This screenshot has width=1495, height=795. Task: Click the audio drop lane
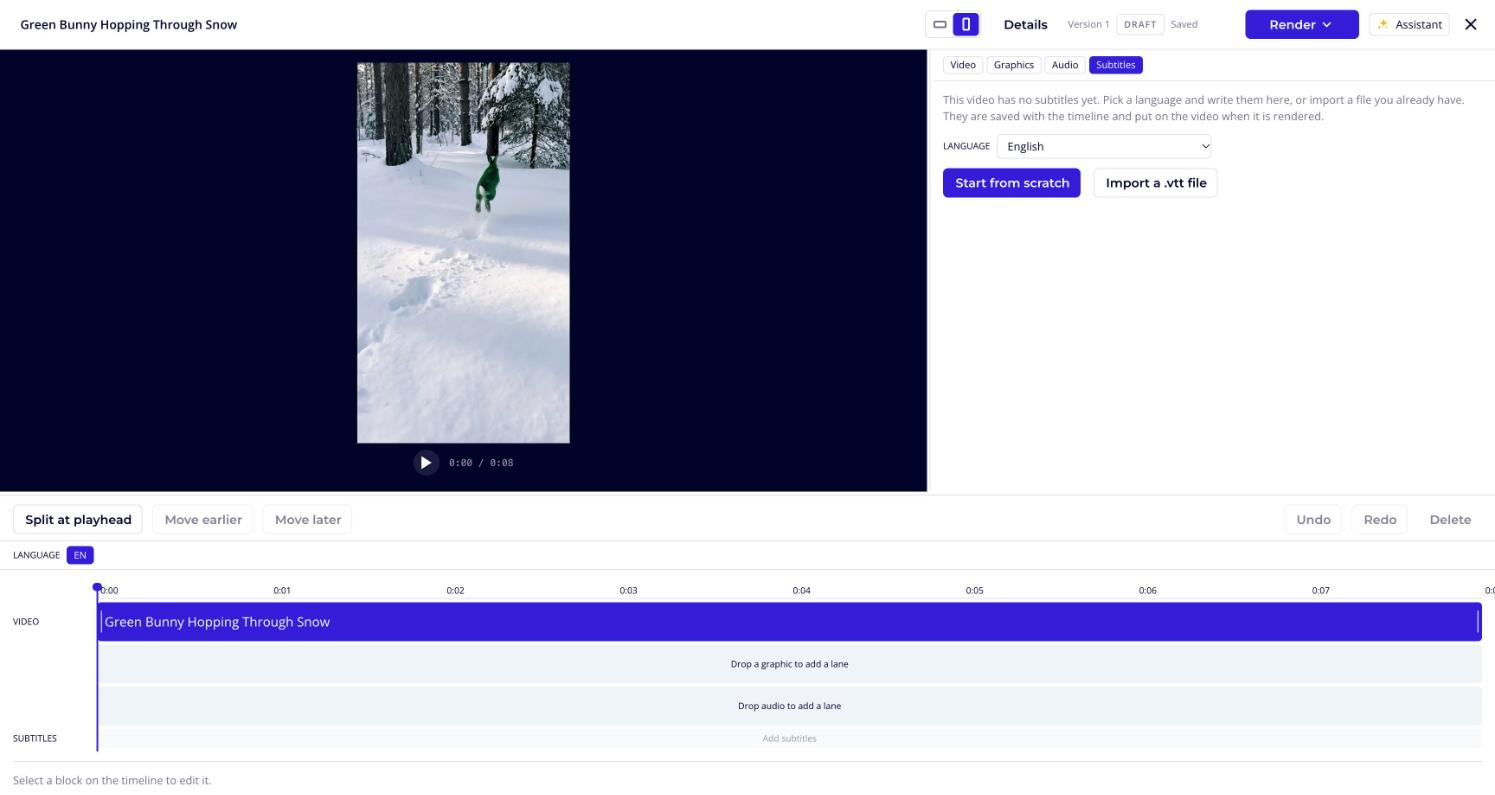click(789, 706)
